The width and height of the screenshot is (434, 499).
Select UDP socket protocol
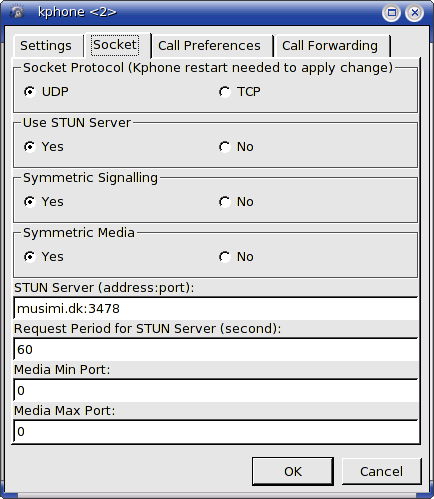coord(46,92)
